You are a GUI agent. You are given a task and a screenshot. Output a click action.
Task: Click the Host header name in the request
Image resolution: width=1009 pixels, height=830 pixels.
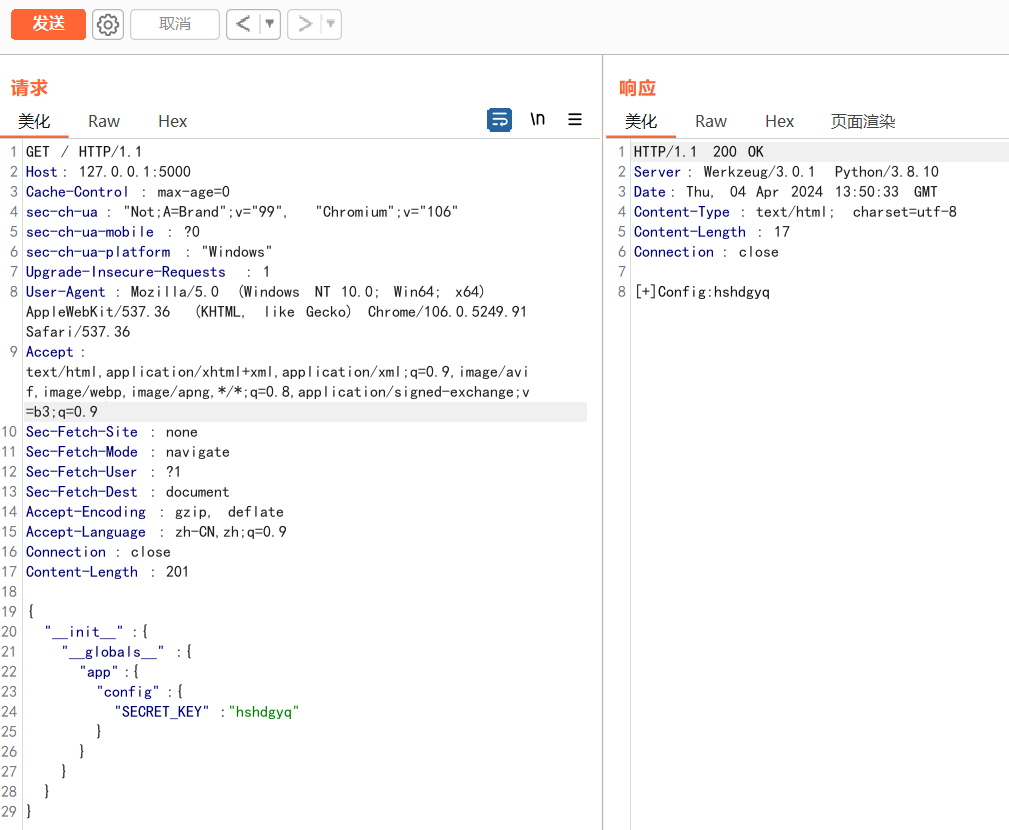pyautogui.click(x=42, y=172)
